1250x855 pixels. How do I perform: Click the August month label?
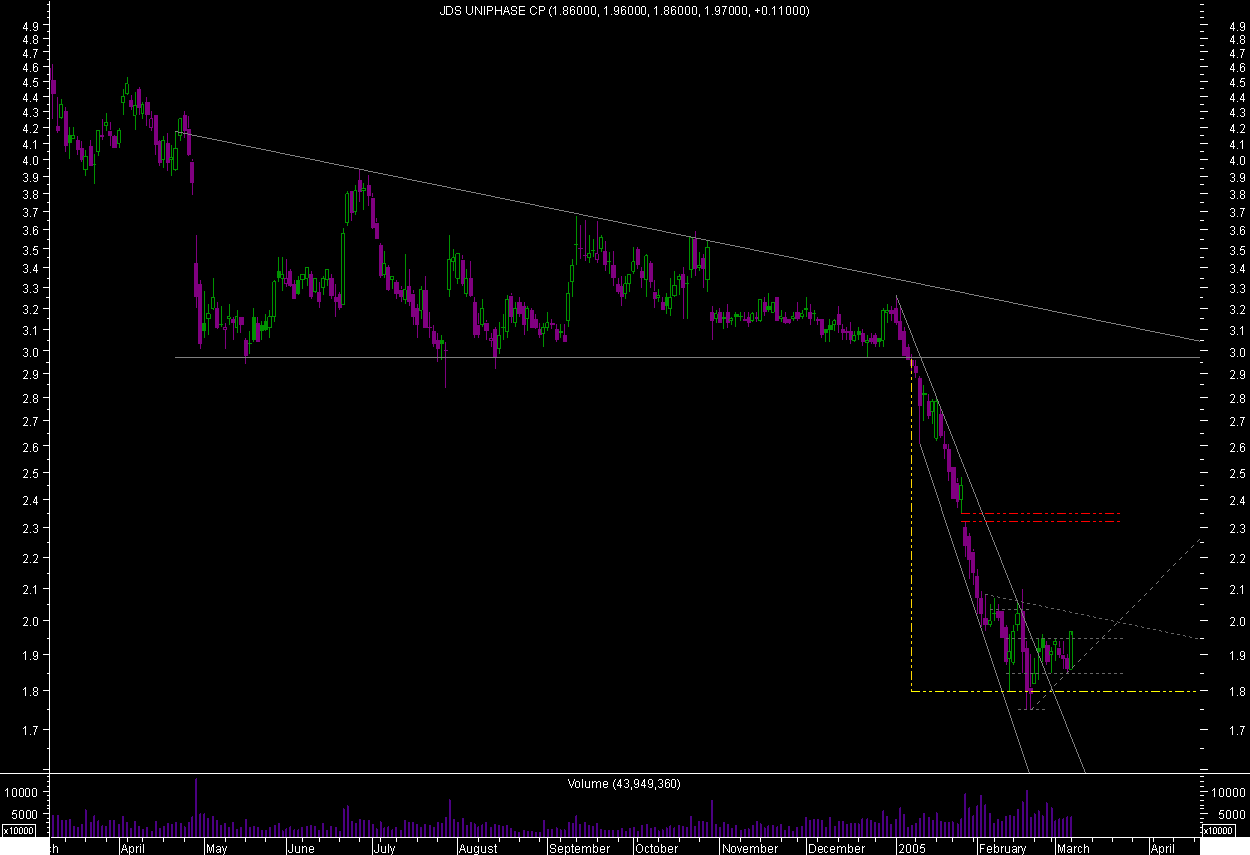pyautogui.click(x=478, y=848)
